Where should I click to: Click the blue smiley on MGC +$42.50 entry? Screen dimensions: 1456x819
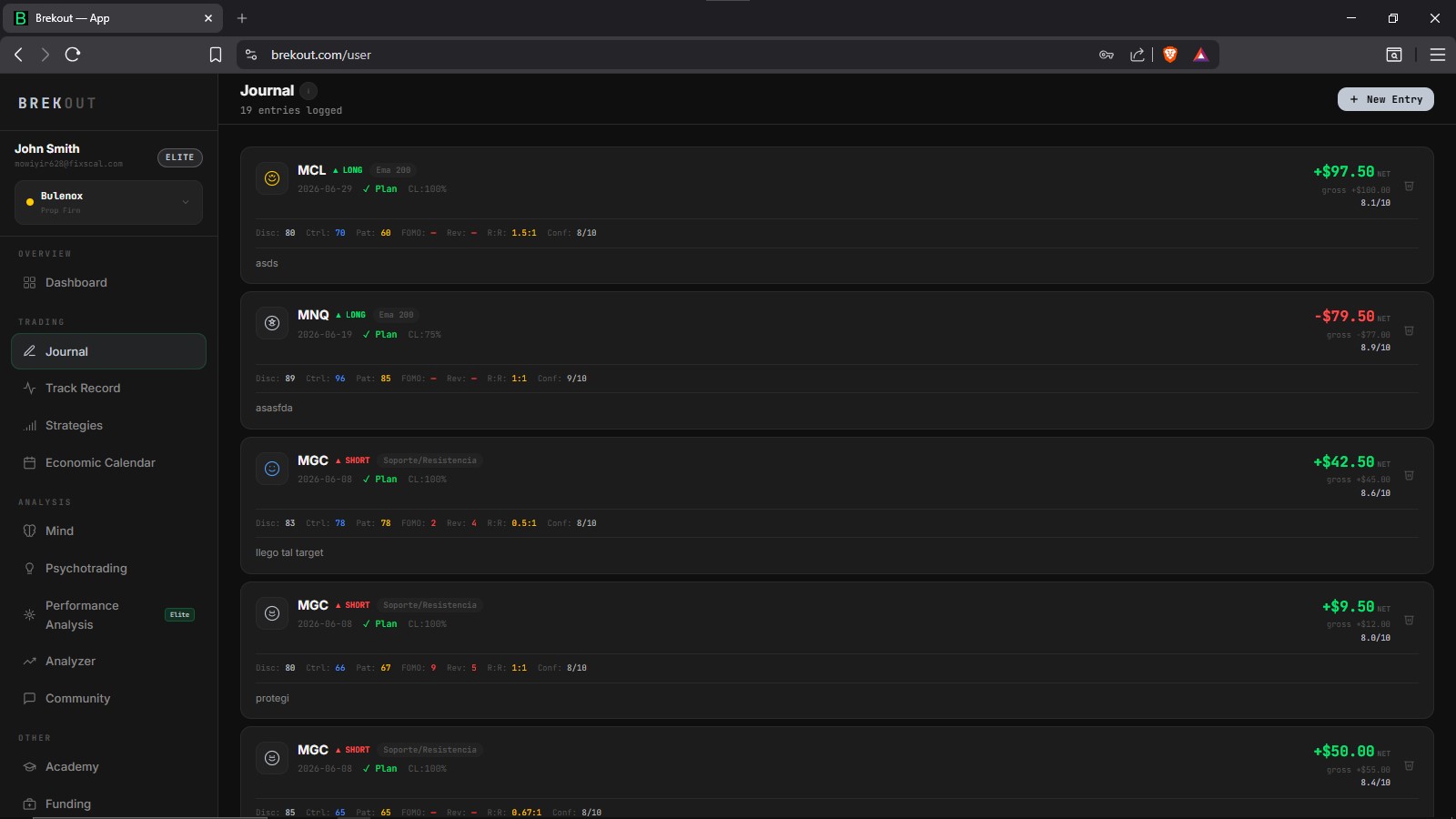272,469
